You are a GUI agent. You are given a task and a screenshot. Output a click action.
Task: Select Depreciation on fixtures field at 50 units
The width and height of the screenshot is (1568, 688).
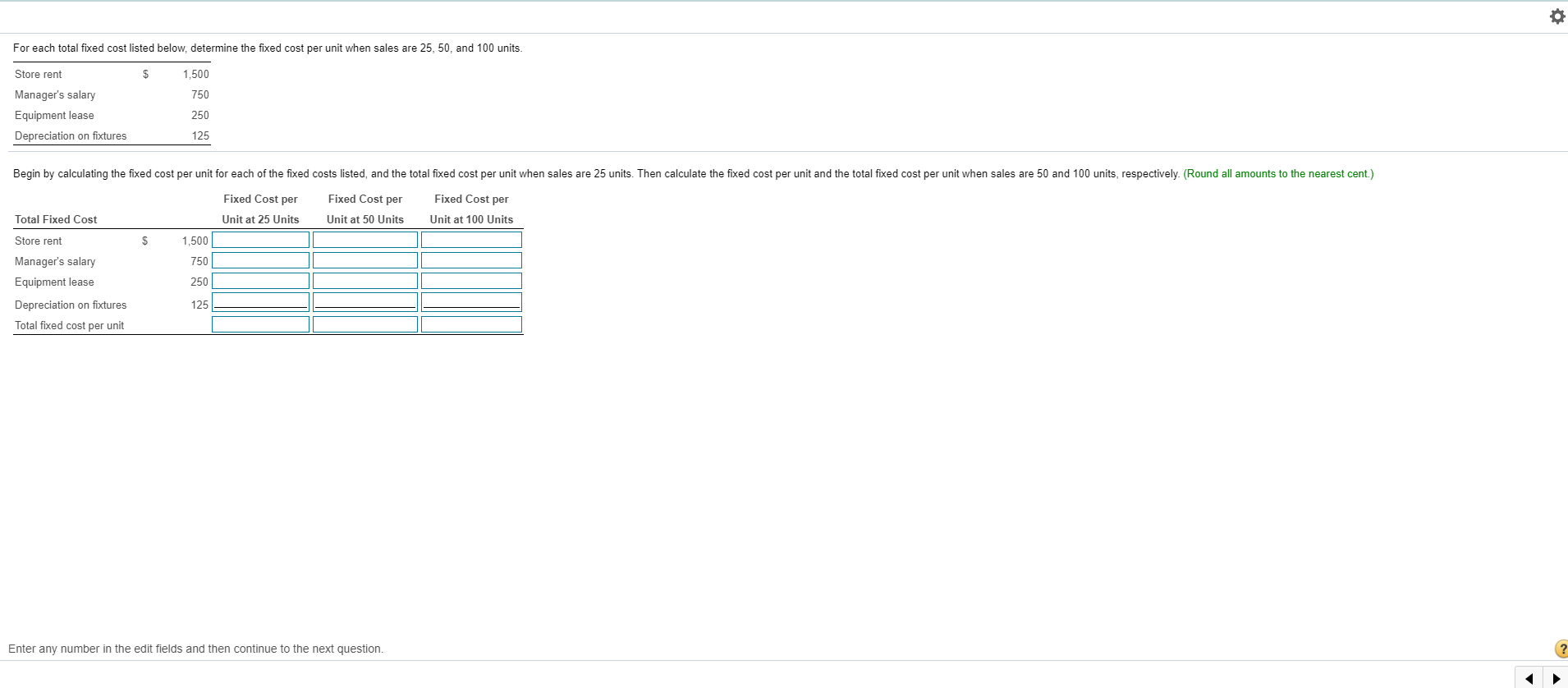(365, 302)
